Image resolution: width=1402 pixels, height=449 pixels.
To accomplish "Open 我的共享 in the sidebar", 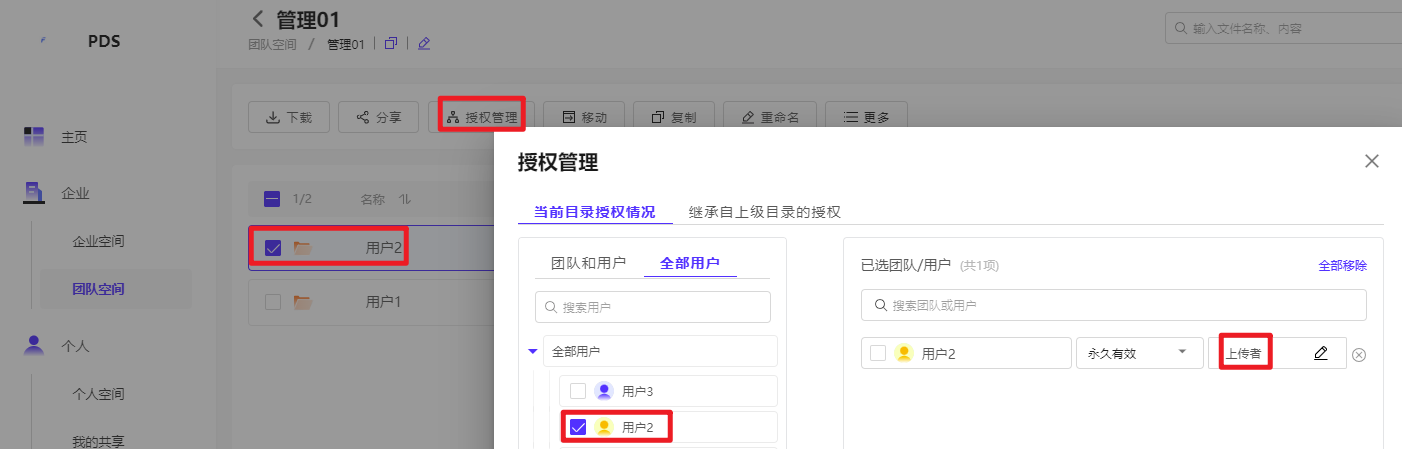I will [98, 442].
